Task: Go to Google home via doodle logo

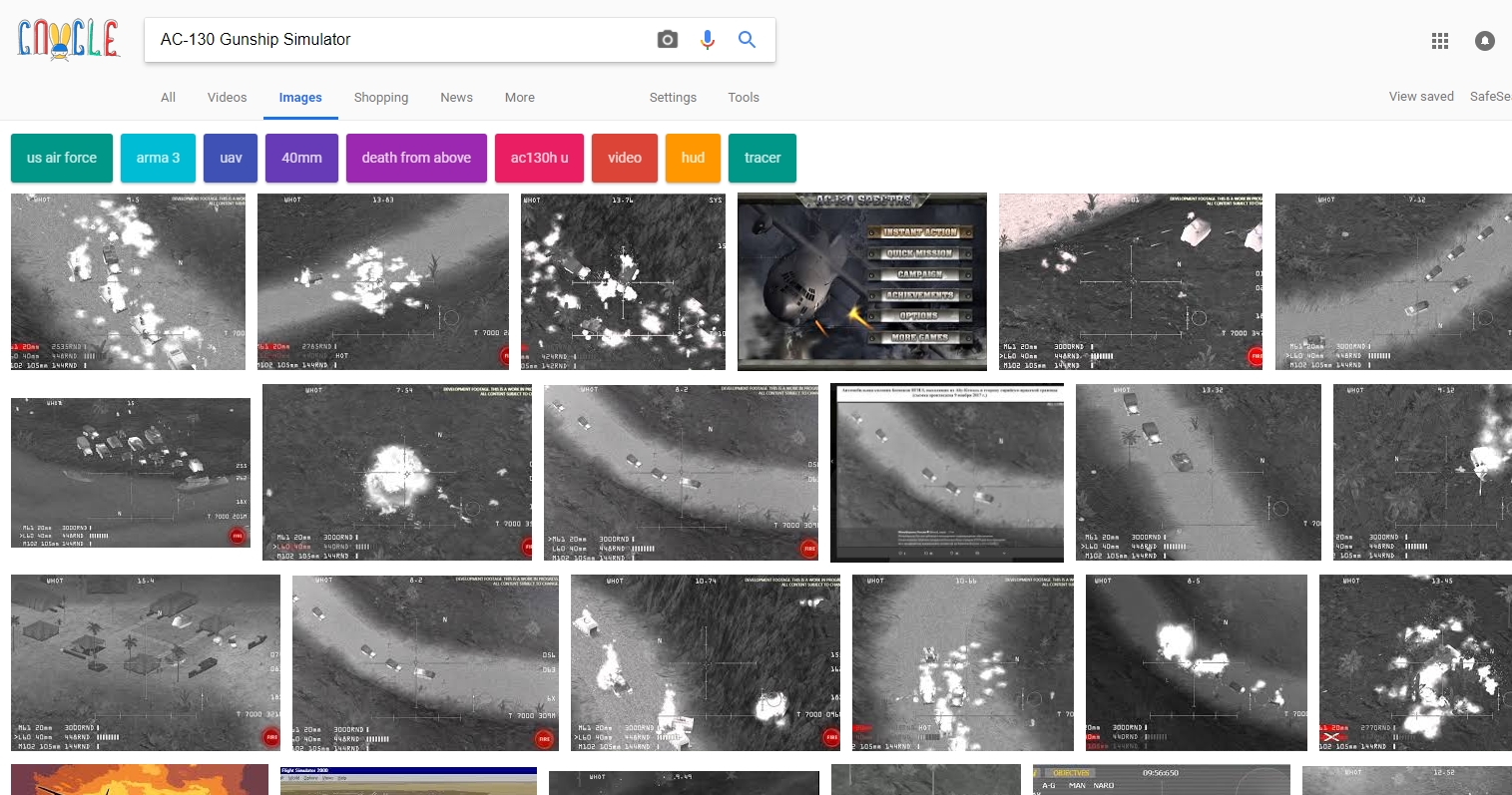Action: [68, 40]
